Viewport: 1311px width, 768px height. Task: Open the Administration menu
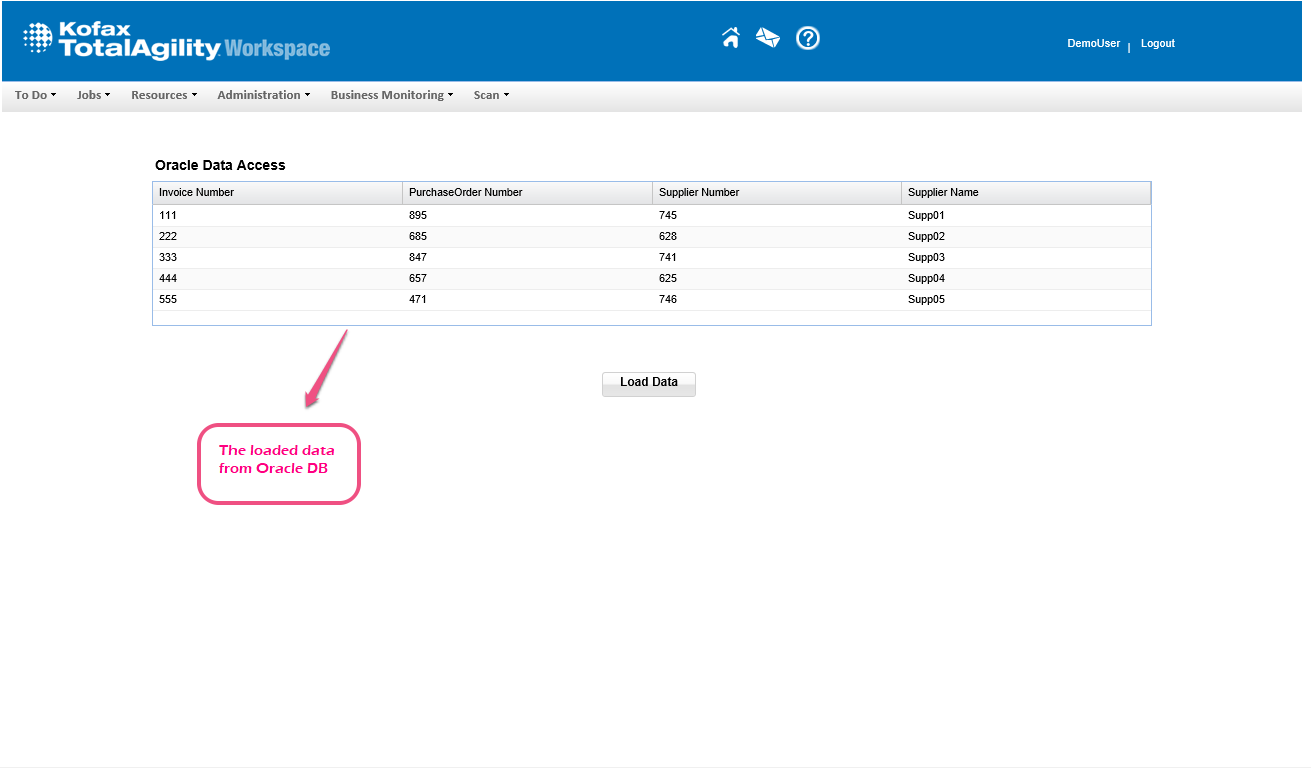click(x=263, y=95)
